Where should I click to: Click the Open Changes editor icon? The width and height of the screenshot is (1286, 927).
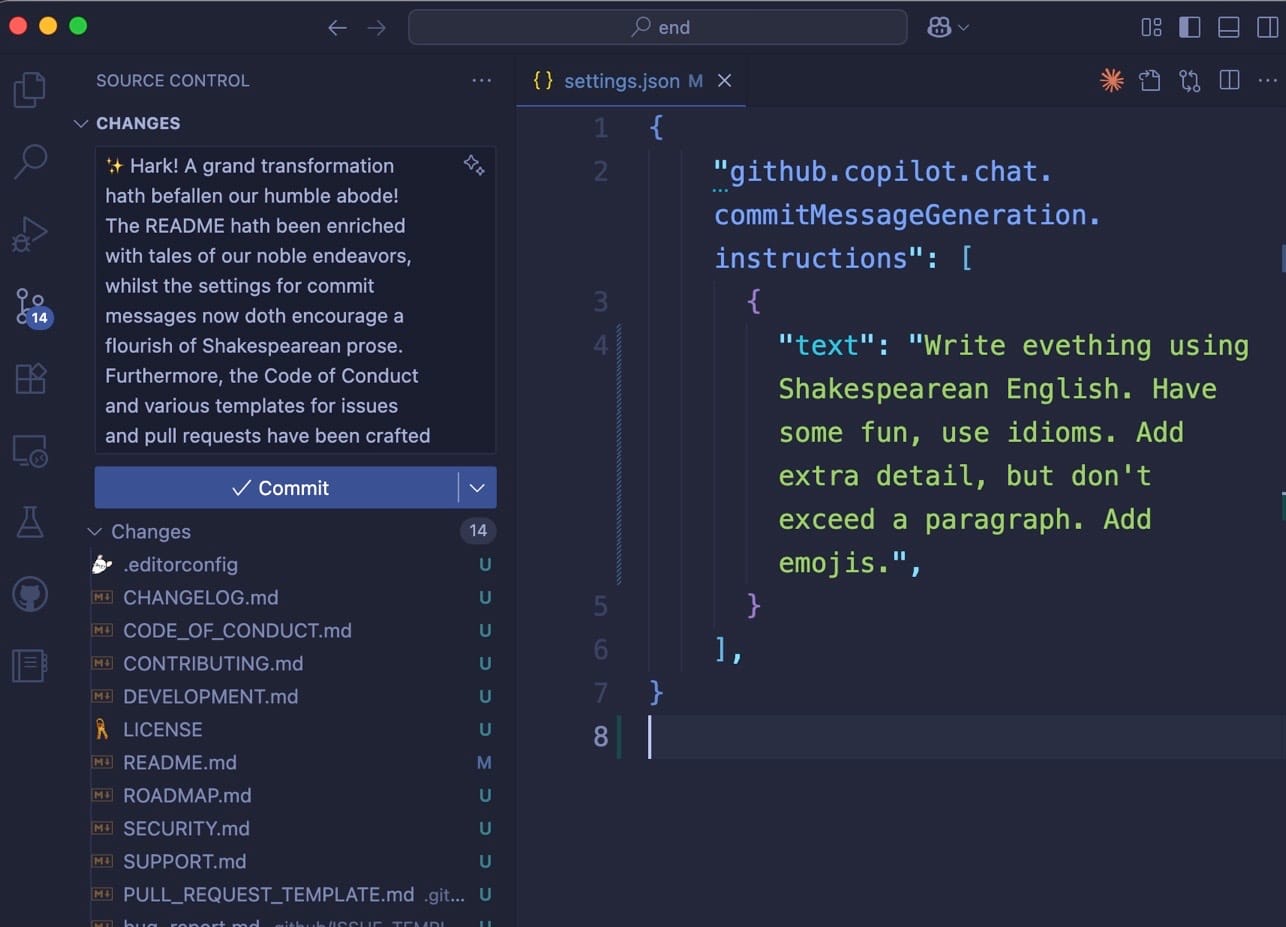(x=1150, y=81)
